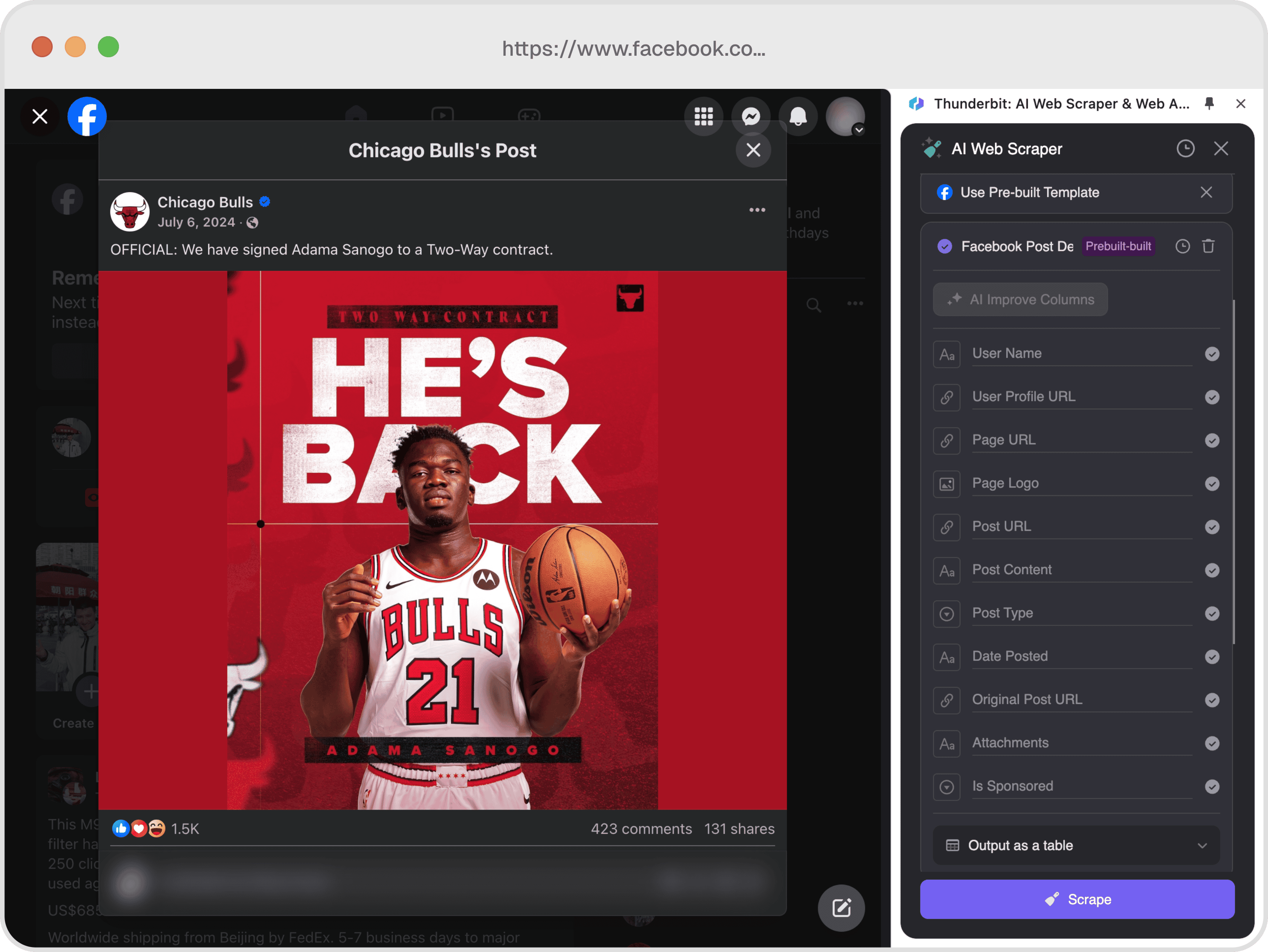The width and height of the screenshot is (1268, 952).
Task: Click the AI Improve Columns button
Action: 1020,299
